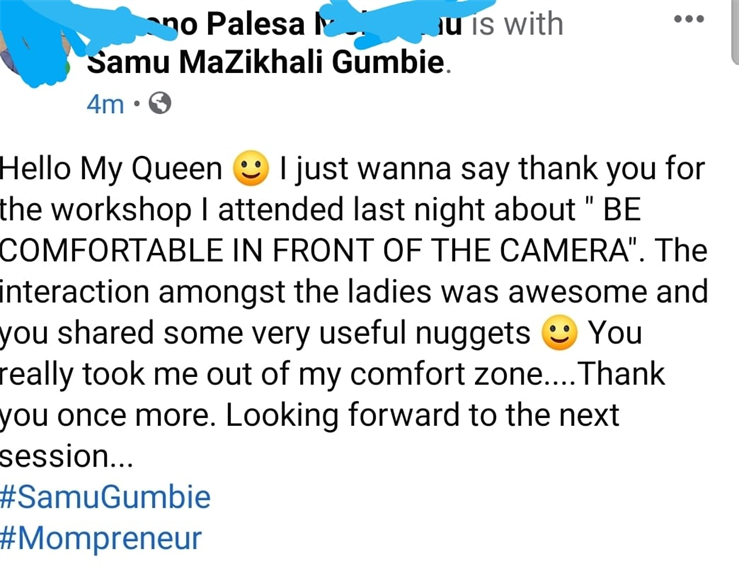
Task: Click "Looking forward to the next" text
Action: [x=423, y=415]
